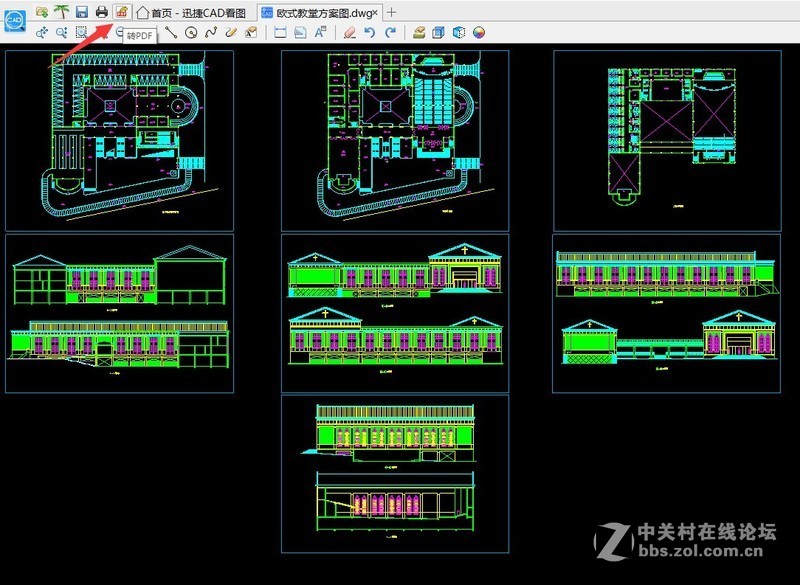
Task: Switch to the 3D box view icon
Action: point(439,33)
